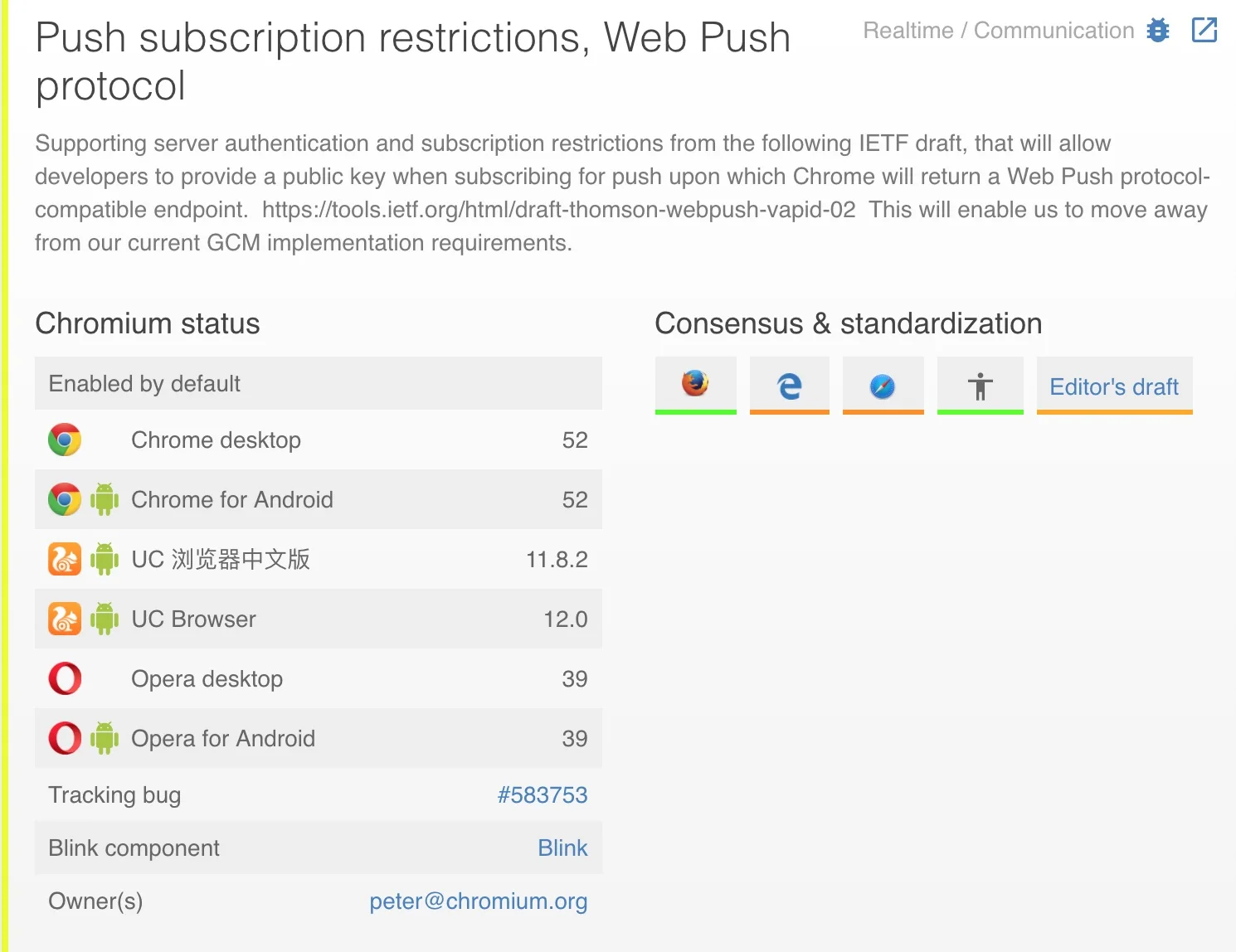
Task: Select the Realtime / Communication category
Action: [998, 31]
